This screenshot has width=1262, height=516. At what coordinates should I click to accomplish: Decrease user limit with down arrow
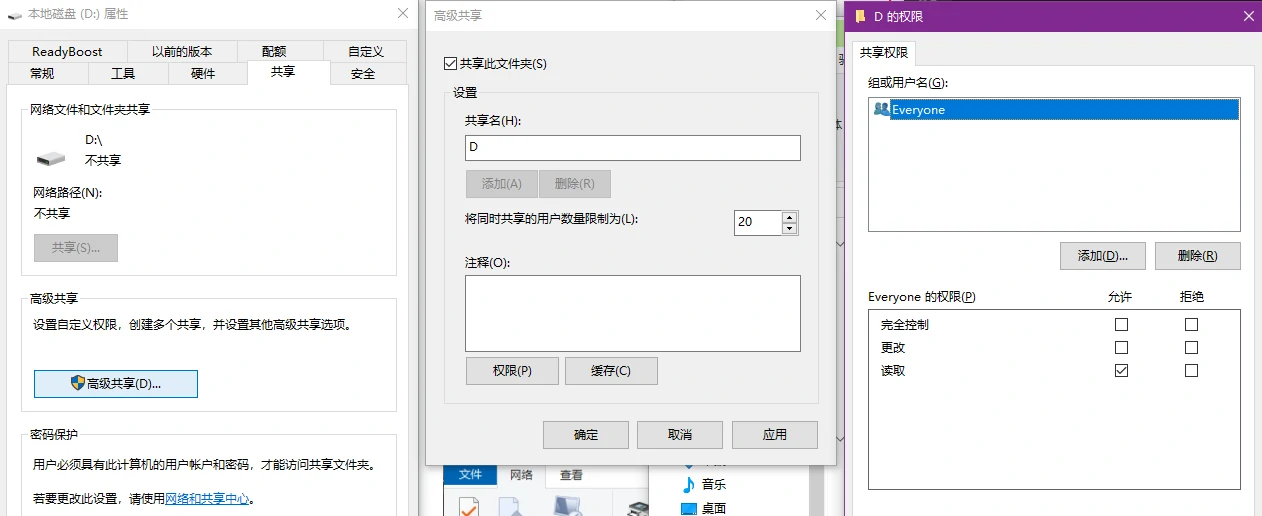789,229
